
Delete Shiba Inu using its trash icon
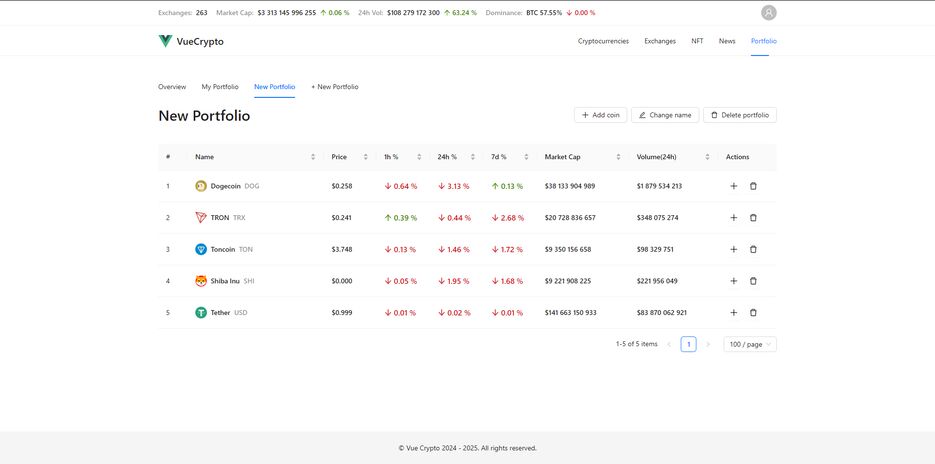point(753,281)
